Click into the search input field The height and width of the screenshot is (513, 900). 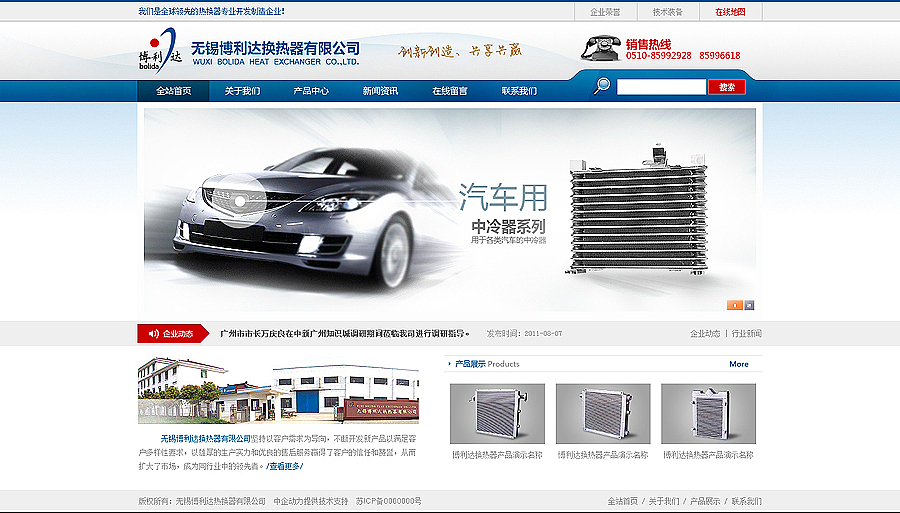pos(661,87)
